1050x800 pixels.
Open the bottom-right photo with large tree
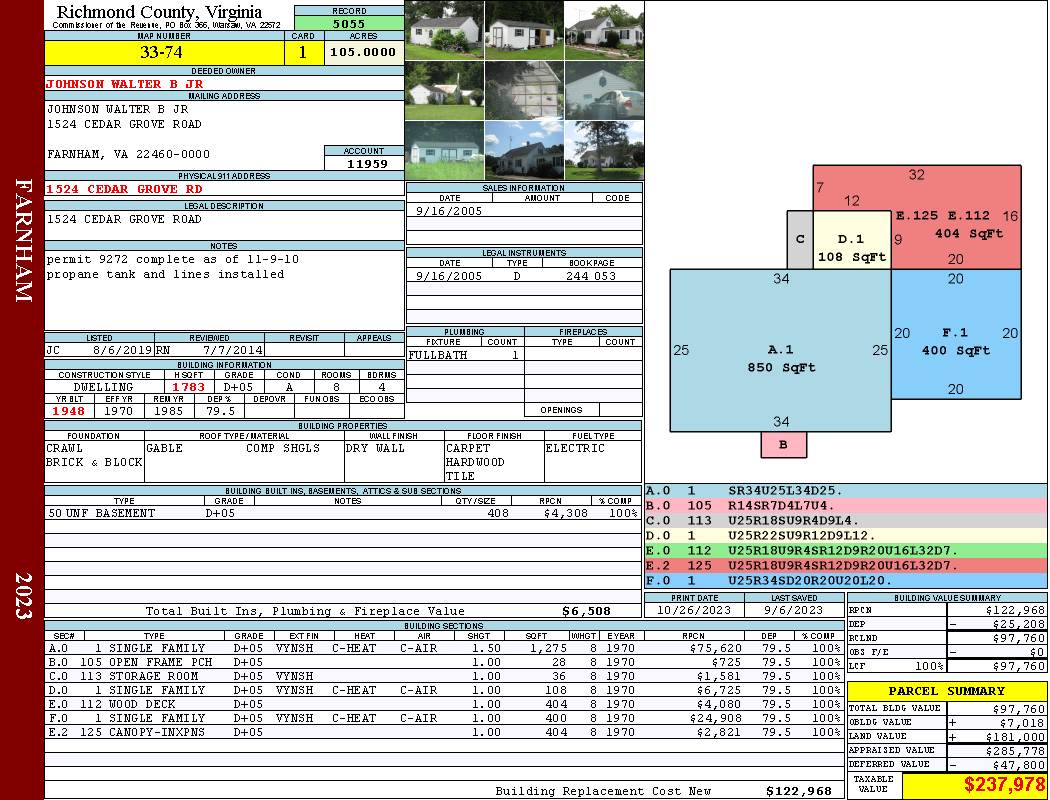(604, 150)
